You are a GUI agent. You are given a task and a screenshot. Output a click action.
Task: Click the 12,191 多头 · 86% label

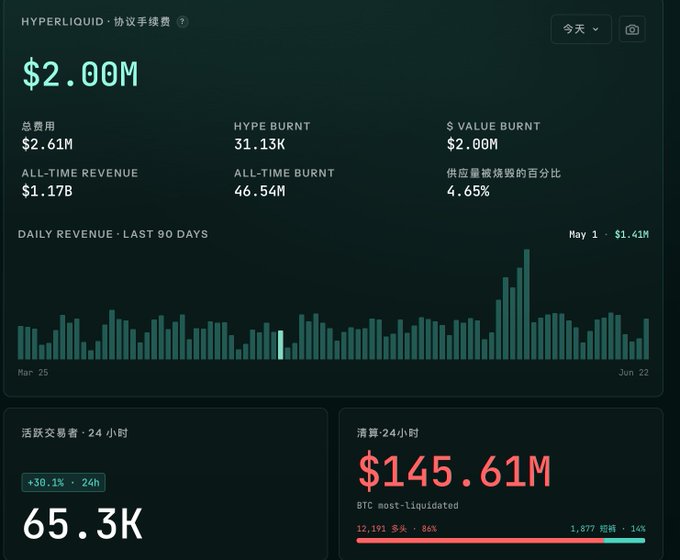[396, 529]
